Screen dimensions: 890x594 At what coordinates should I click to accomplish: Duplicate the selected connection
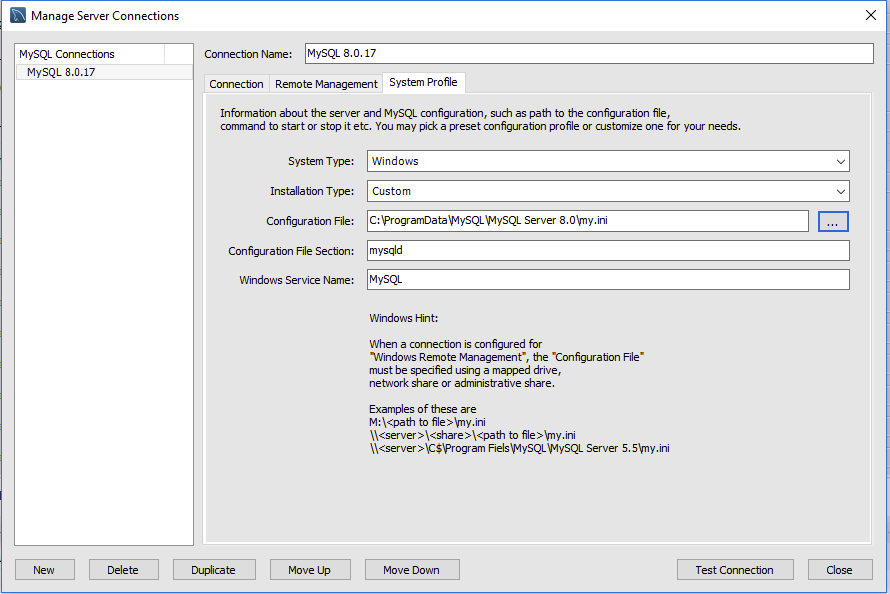(213, 570)
